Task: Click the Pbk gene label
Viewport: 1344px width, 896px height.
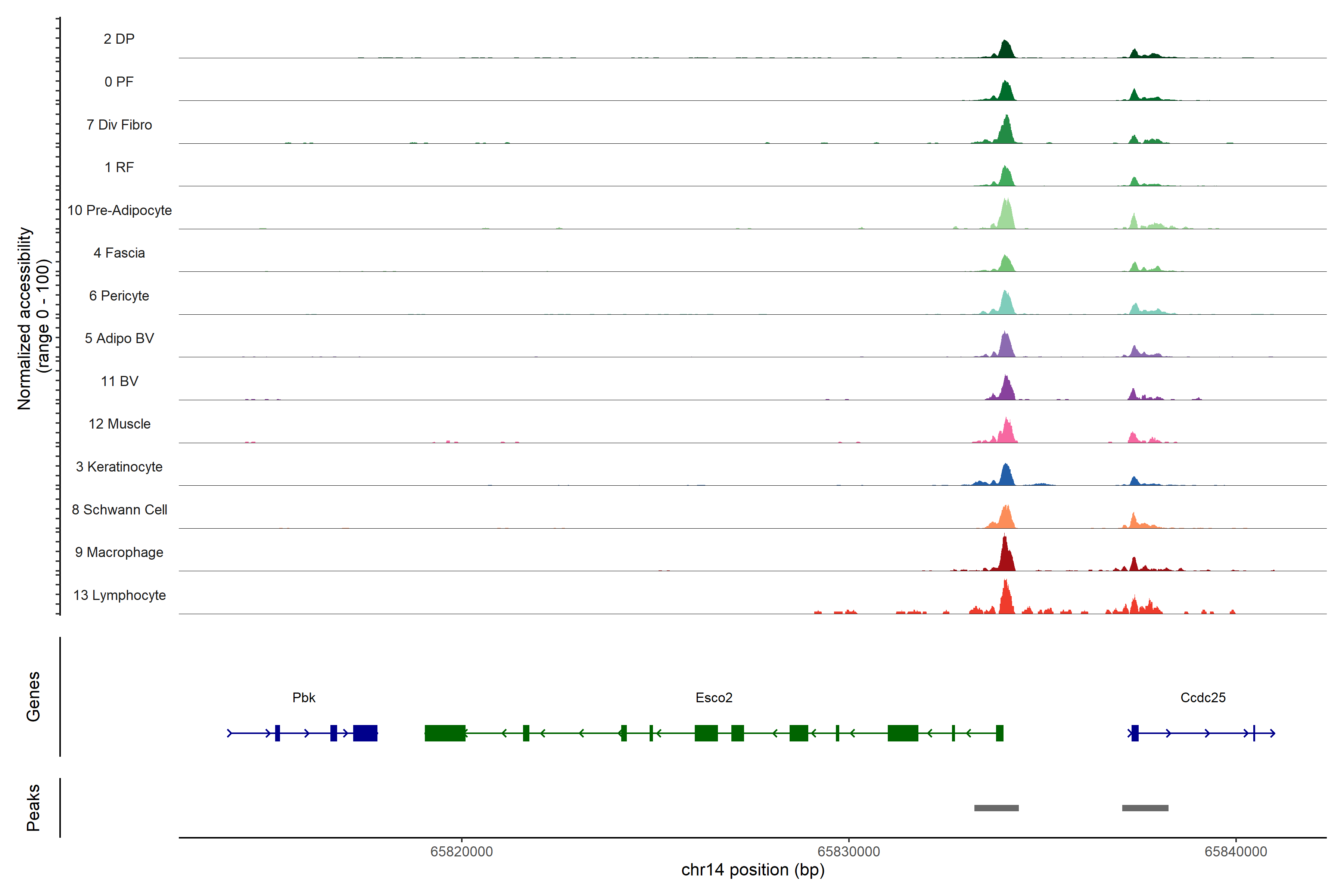Action: pyautogui.click(x=304, y=698)
